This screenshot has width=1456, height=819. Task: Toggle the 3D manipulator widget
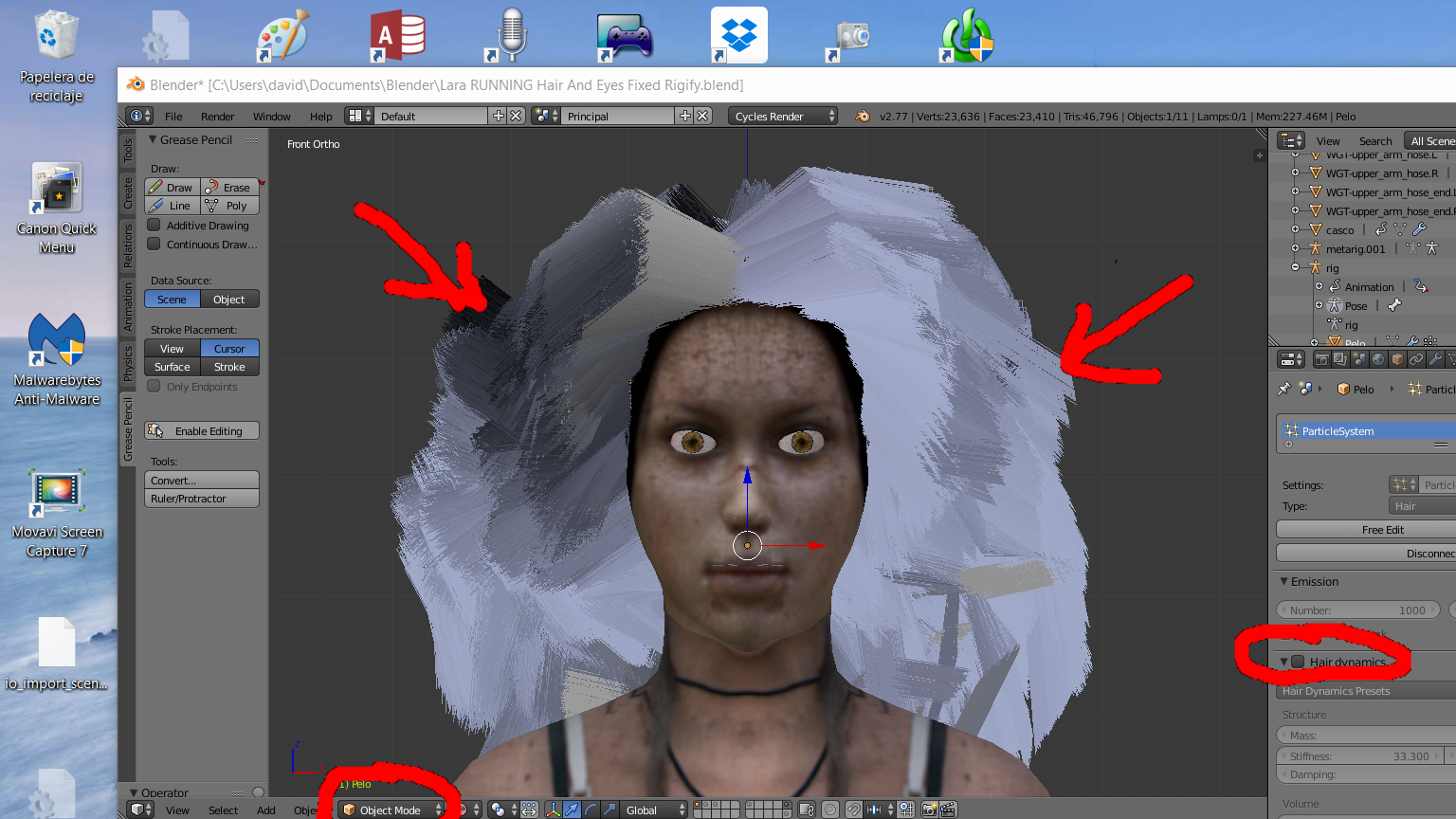click(x=553, y=810)
